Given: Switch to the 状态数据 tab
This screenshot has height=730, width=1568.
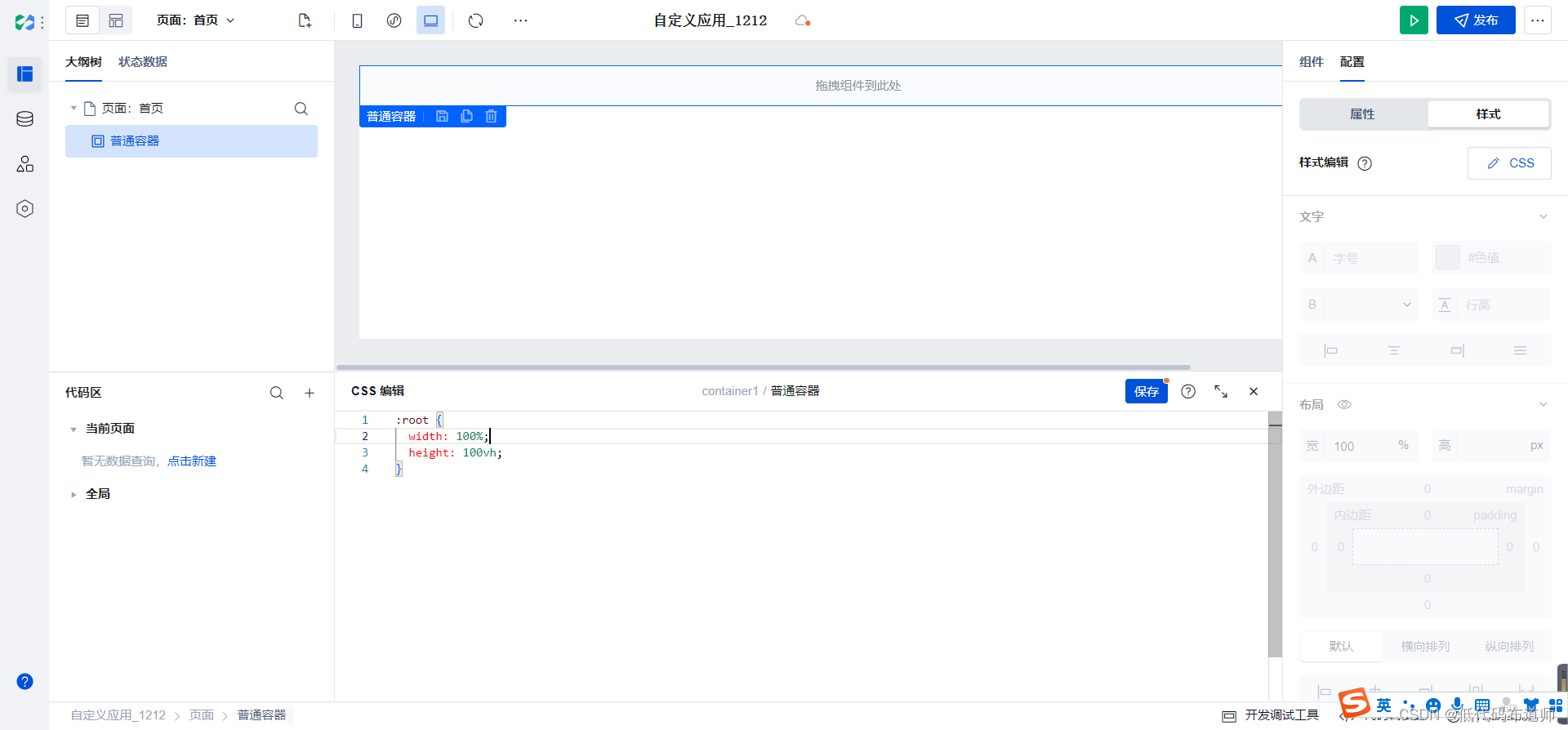Looking at the screenshot, I should [x=143, y=62].
